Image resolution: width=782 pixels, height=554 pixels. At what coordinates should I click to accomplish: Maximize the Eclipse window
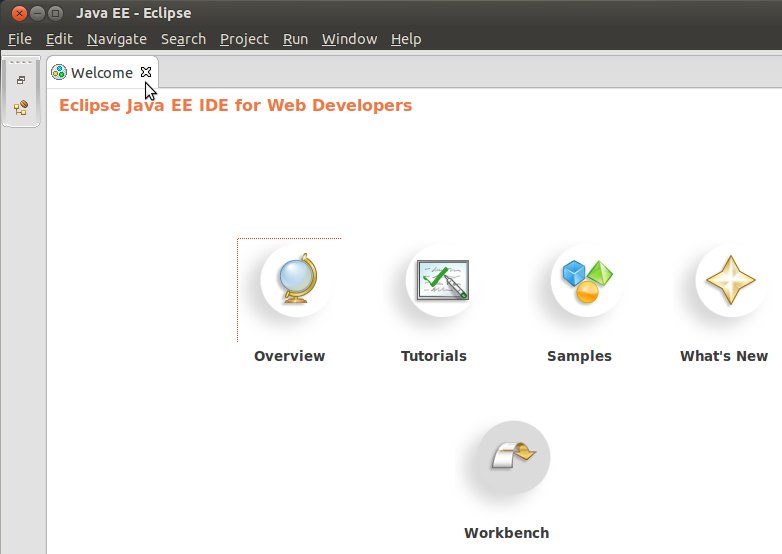(x=55, y=13)
